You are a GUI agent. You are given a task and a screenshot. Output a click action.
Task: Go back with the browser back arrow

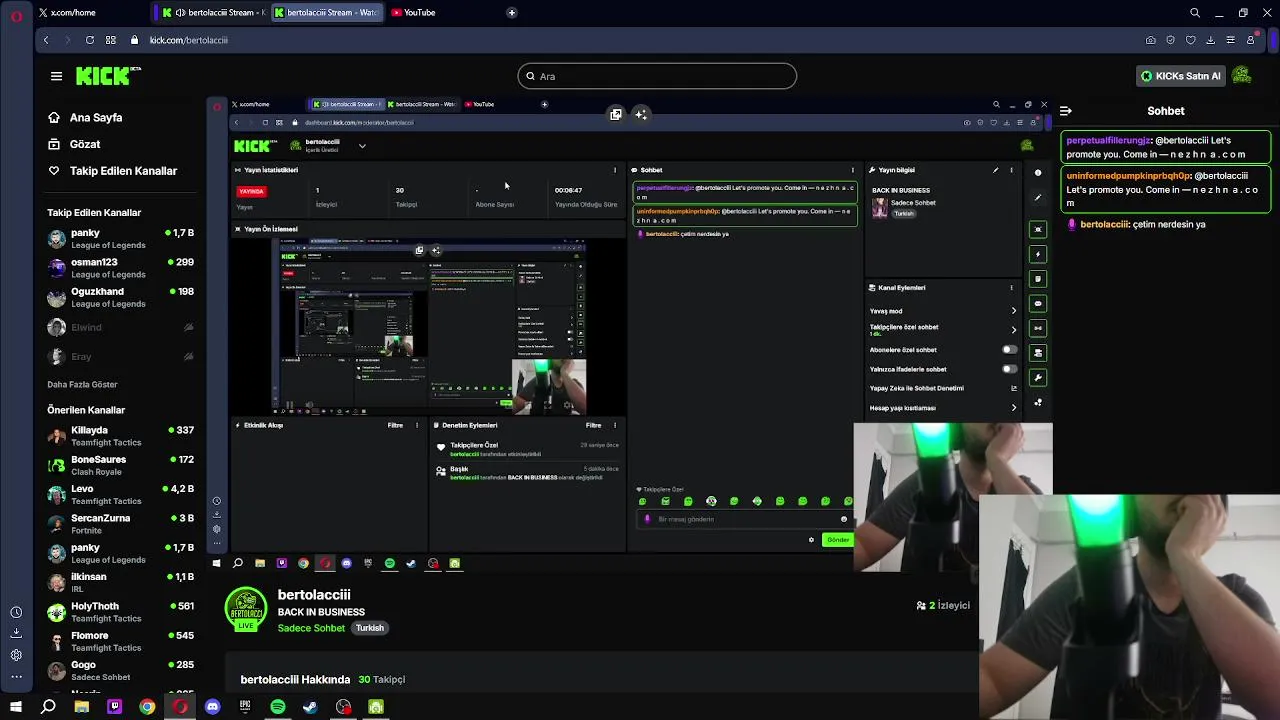pyautogui.click(x=46, y=40)
